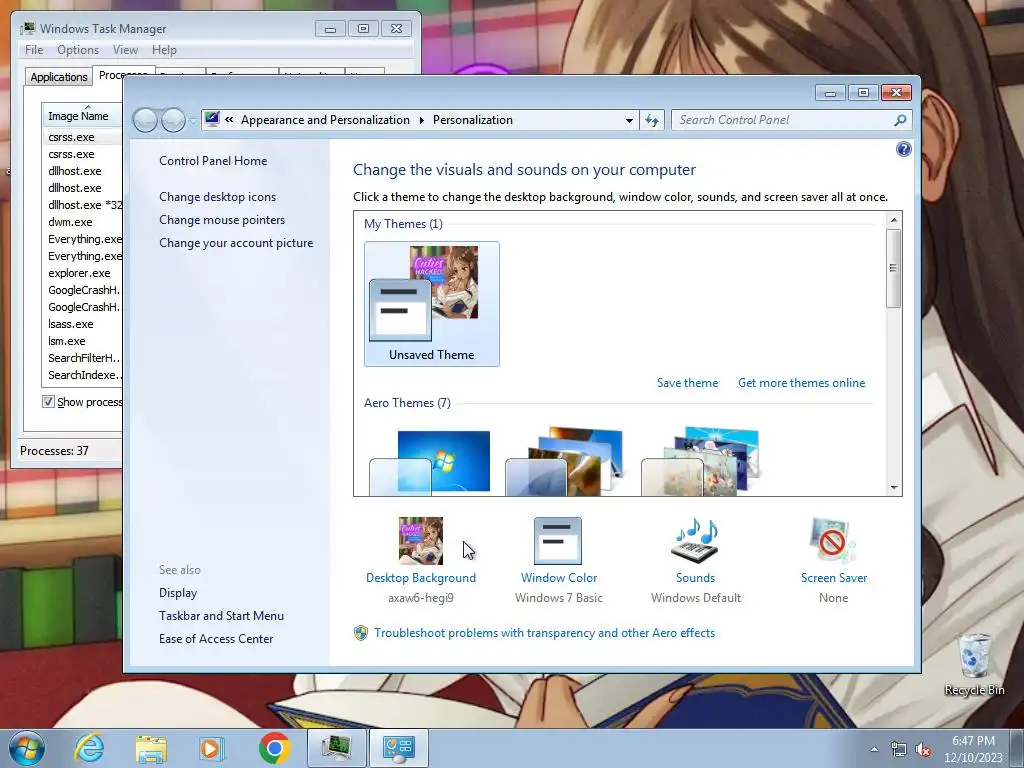This screenshot has height=768, width=1024.
Task: Click the Image Name column header
Action: (x=82, y=116)
